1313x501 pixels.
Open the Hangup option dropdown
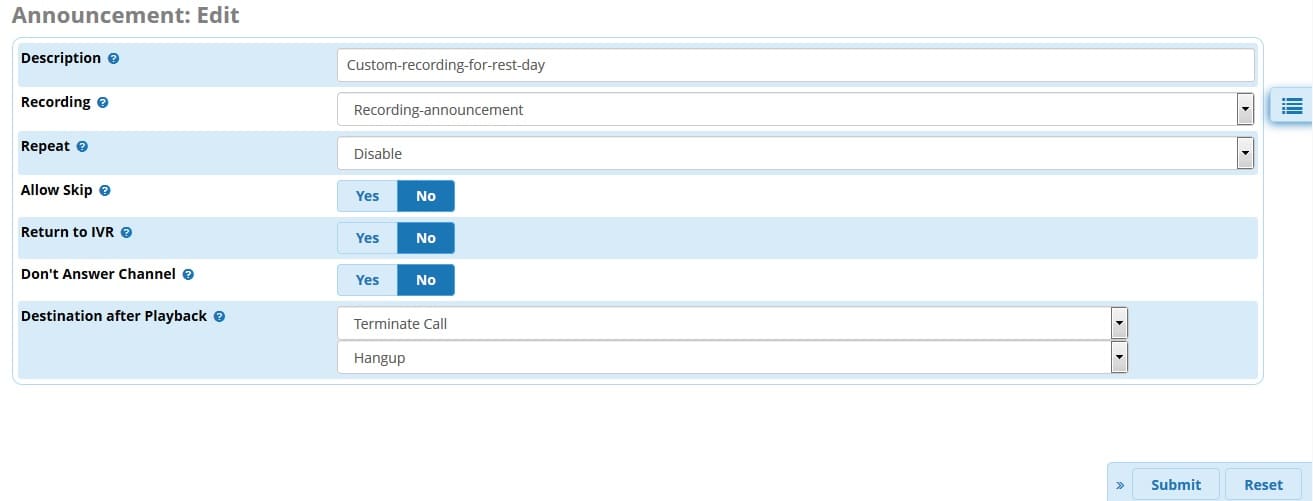coord(733,357)
